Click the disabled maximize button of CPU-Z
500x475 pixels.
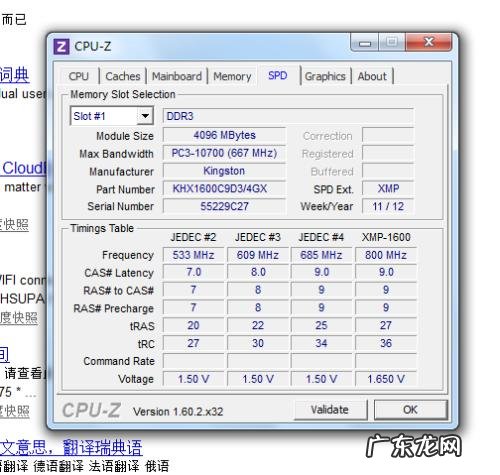point(392,42)
